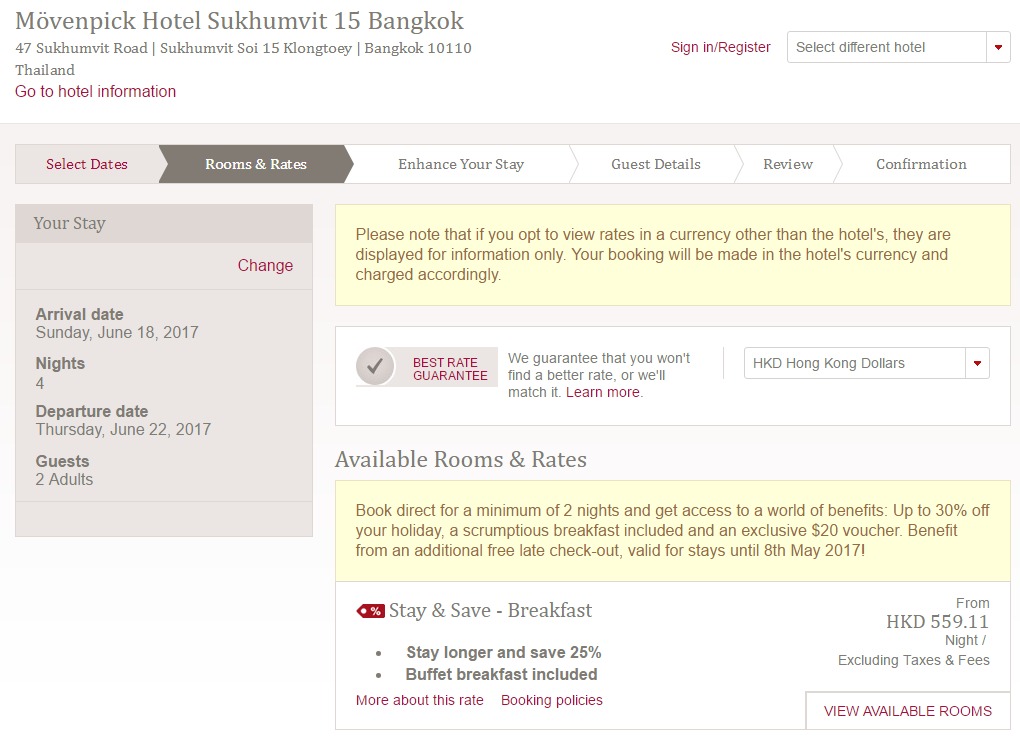This screenshot has width=1020, height=737.
Task: Click the red arrow on hotel selector
Action: coord(998,47)
